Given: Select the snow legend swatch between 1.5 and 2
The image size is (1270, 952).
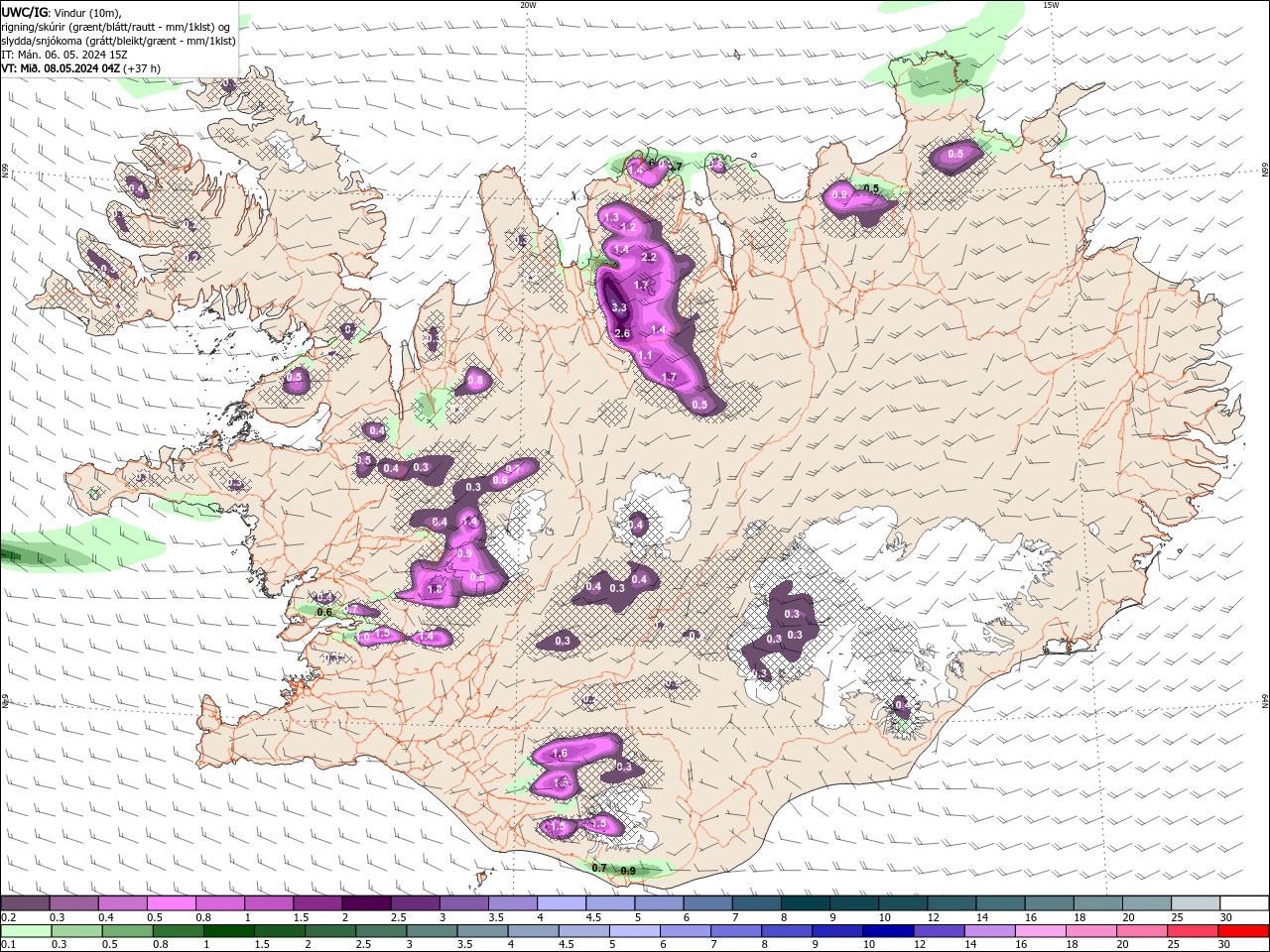Looking at the screenshot, I should pyautogui.click(x=317, y=903).
